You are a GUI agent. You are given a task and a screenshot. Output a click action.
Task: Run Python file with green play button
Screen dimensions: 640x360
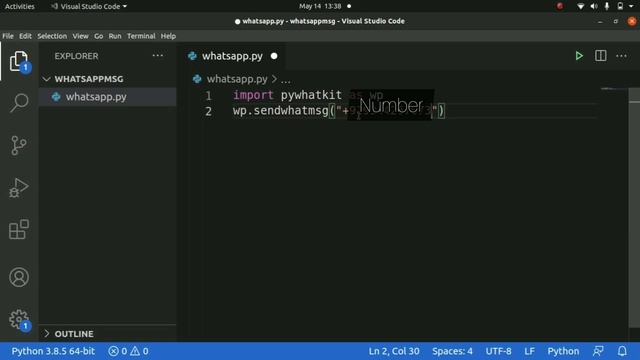[579, 56]
